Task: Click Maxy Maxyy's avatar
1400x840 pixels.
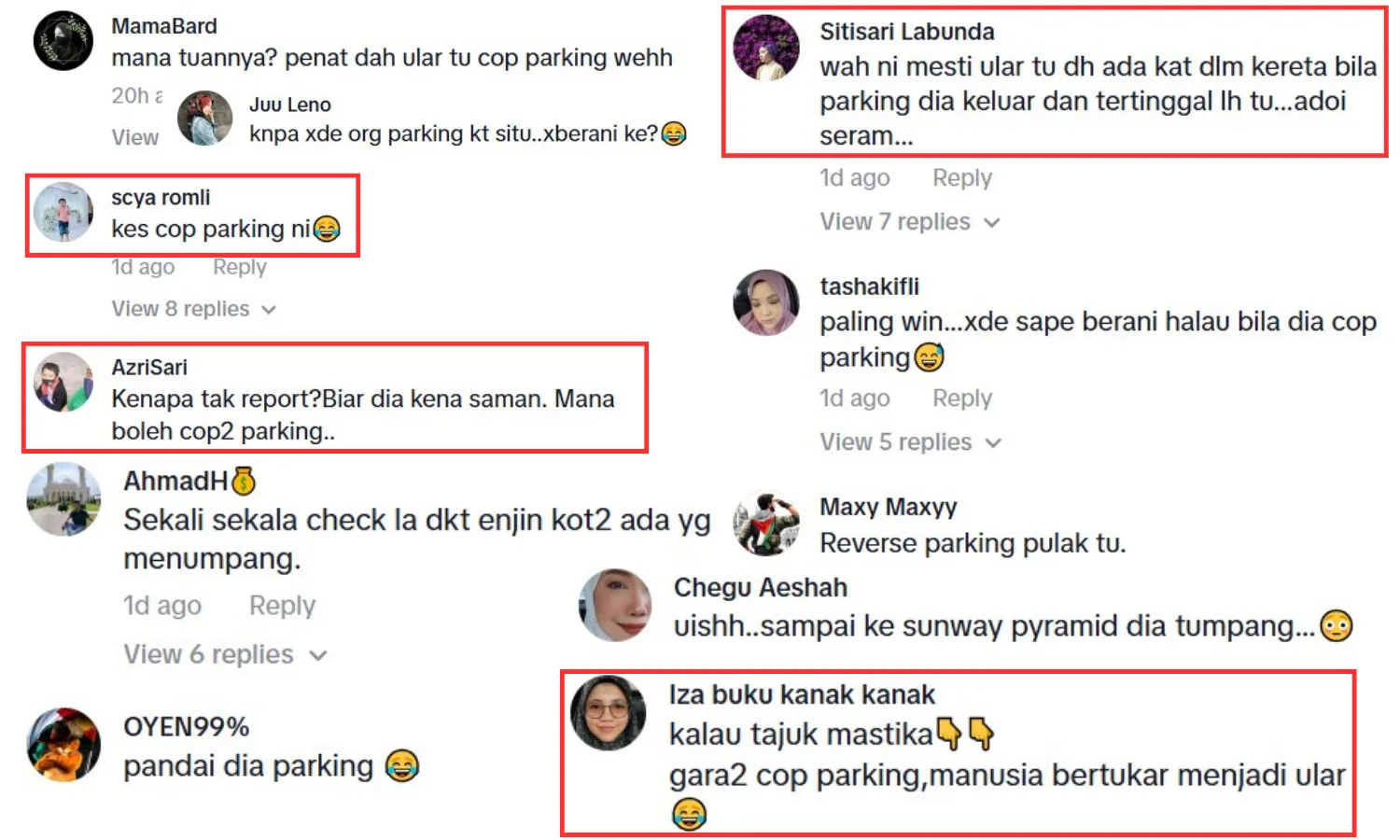Action: click(766, 524)
